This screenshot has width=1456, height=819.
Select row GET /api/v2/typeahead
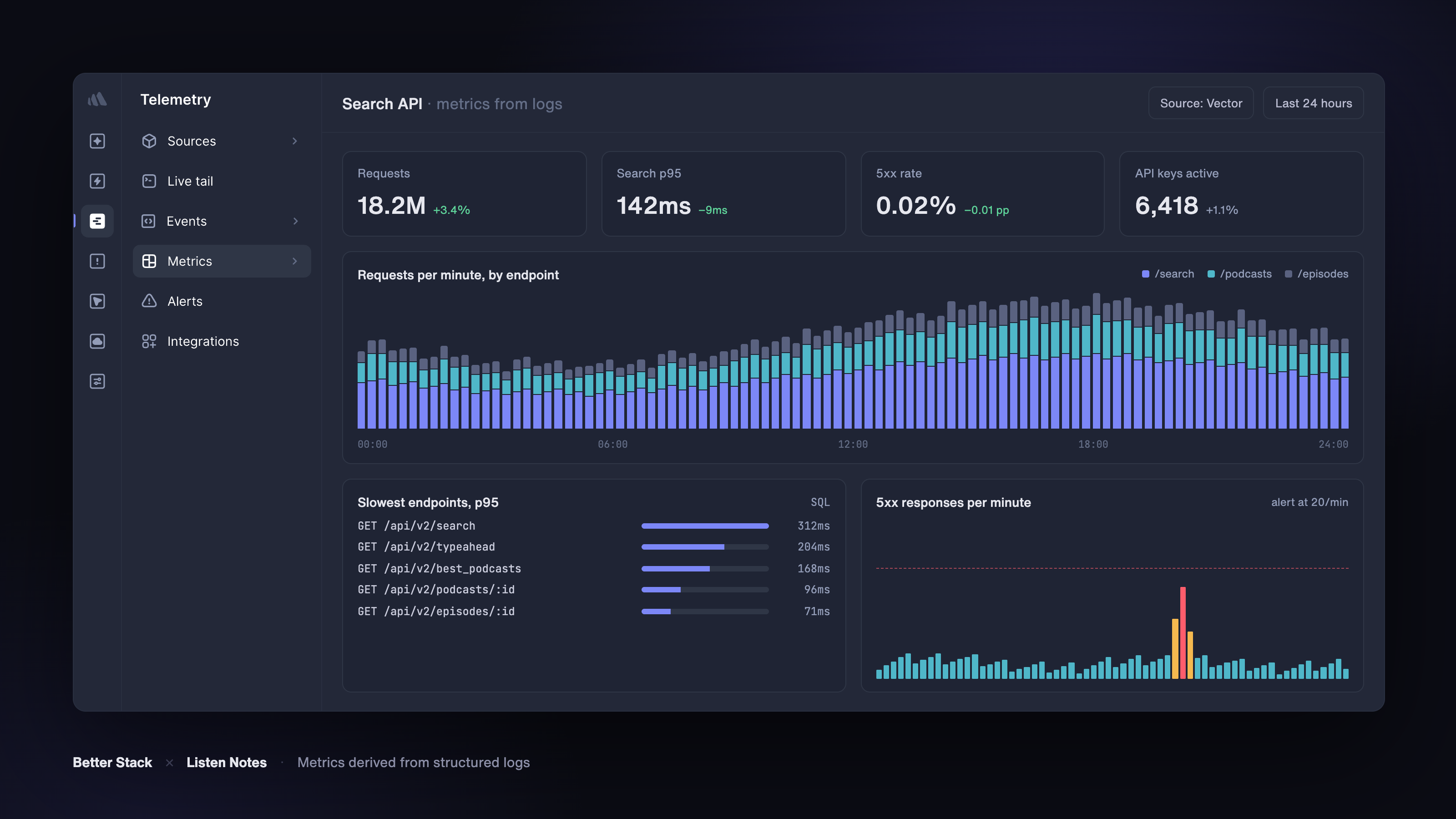click(x=594, y=547)
